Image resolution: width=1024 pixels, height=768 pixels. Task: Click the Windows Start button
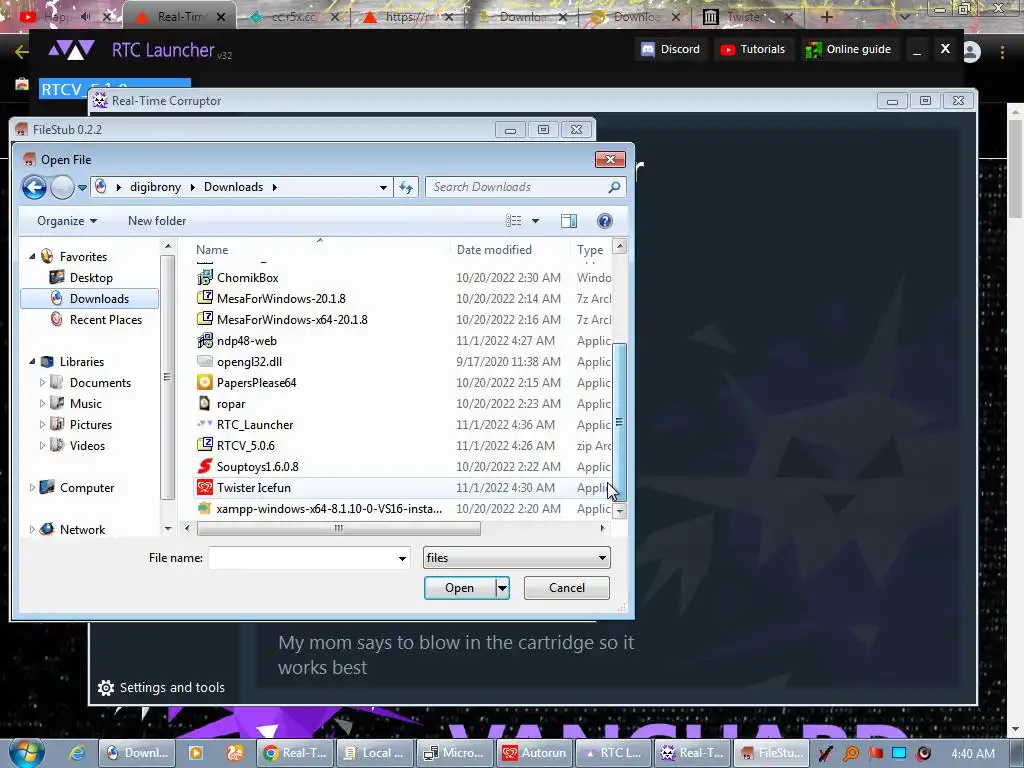pos(26,753)
